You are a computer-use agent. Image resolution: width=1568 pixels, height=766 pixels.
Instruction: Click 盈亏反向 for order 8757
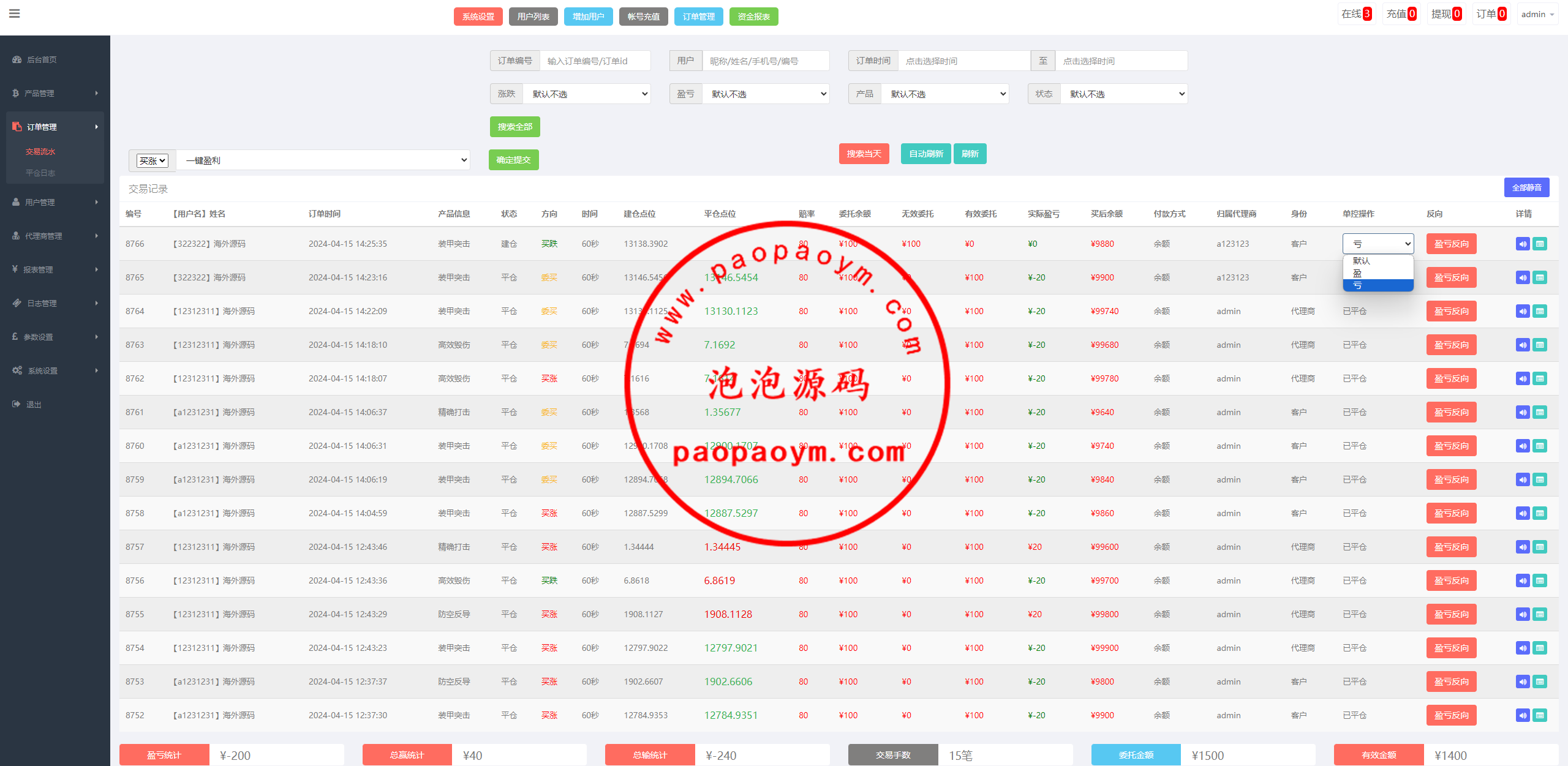[1452, 547]
